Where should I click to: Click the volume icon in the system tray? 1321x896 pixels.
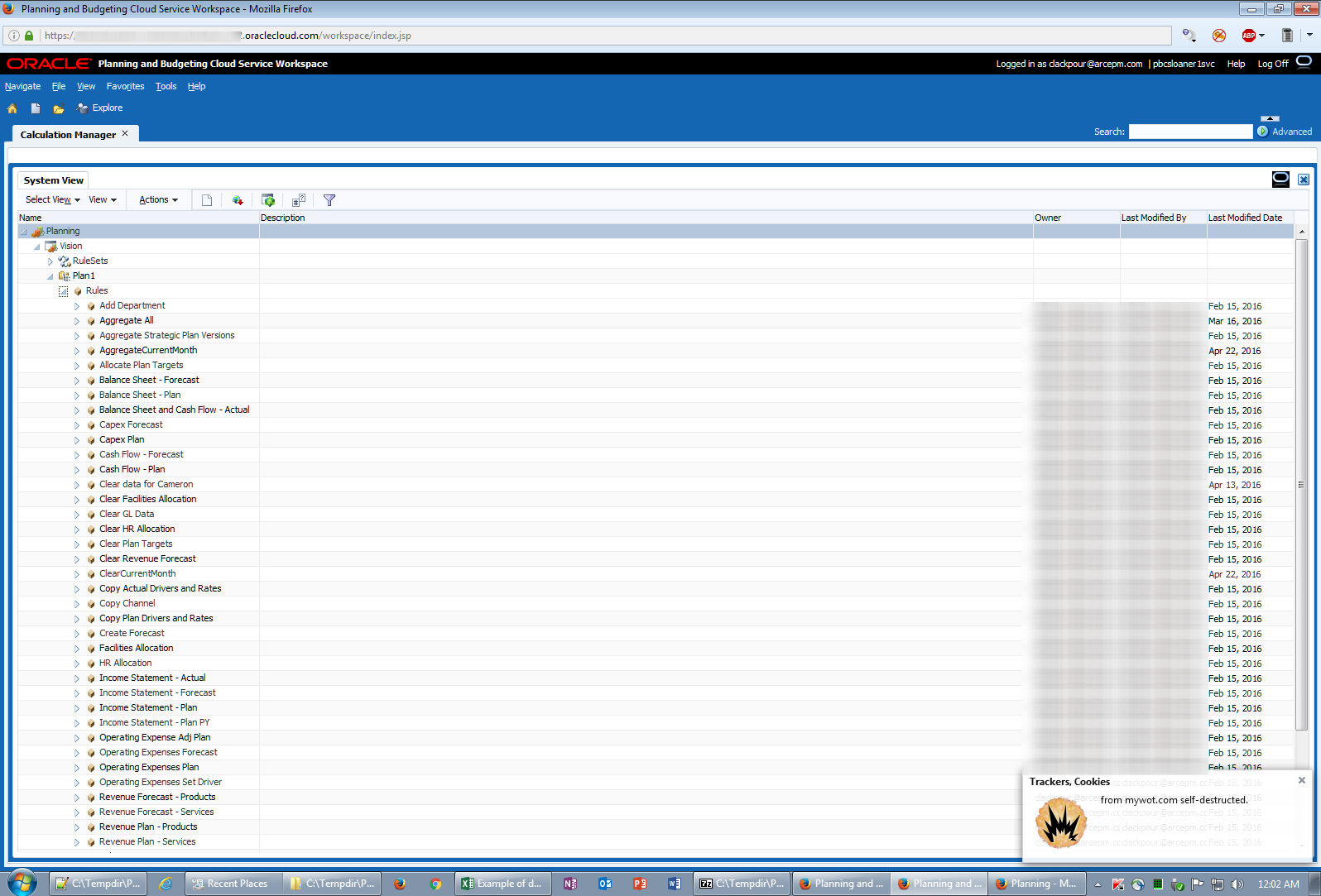click(x=1237, y=884)
